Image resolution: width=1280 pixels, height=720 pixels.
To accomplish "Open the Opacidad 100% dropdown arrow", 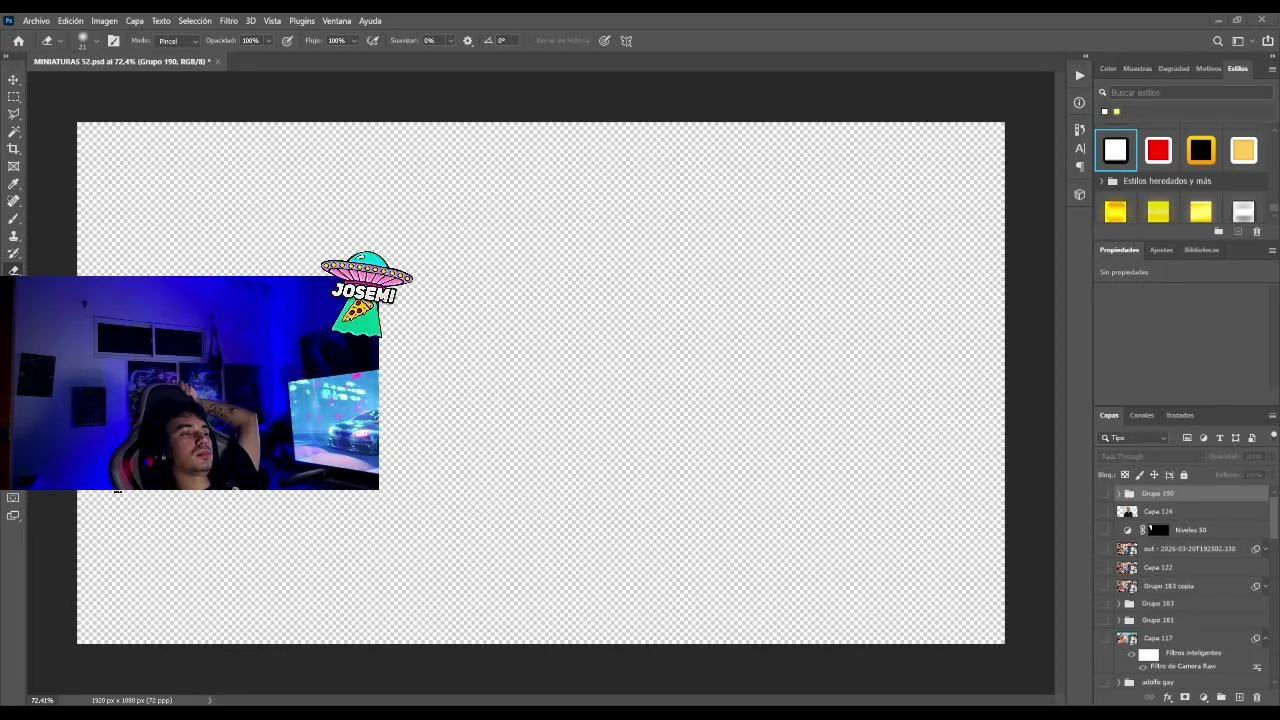I will (267, 41).
